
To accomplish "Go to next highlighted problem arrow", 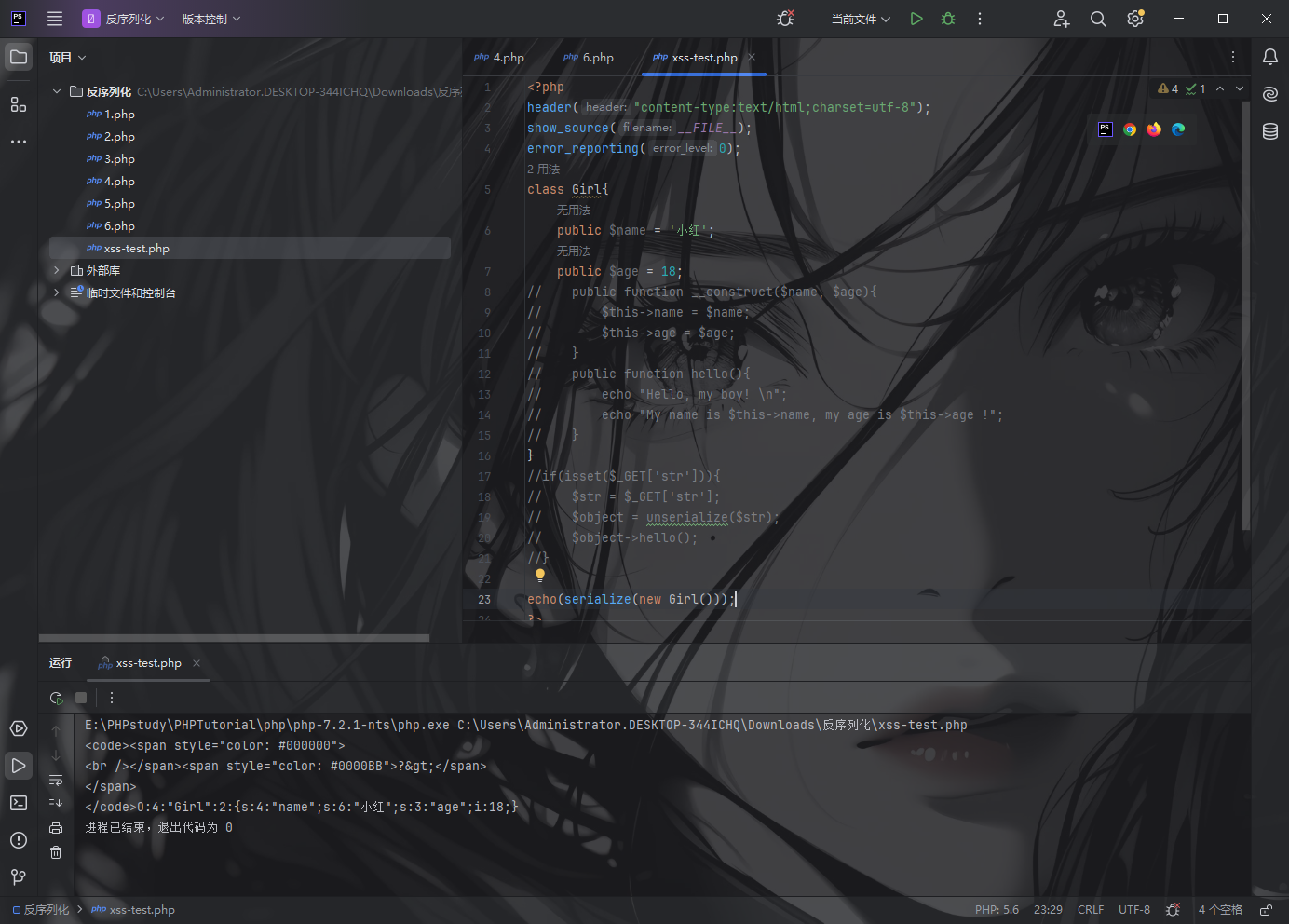I will click(x=1240, y=89).
